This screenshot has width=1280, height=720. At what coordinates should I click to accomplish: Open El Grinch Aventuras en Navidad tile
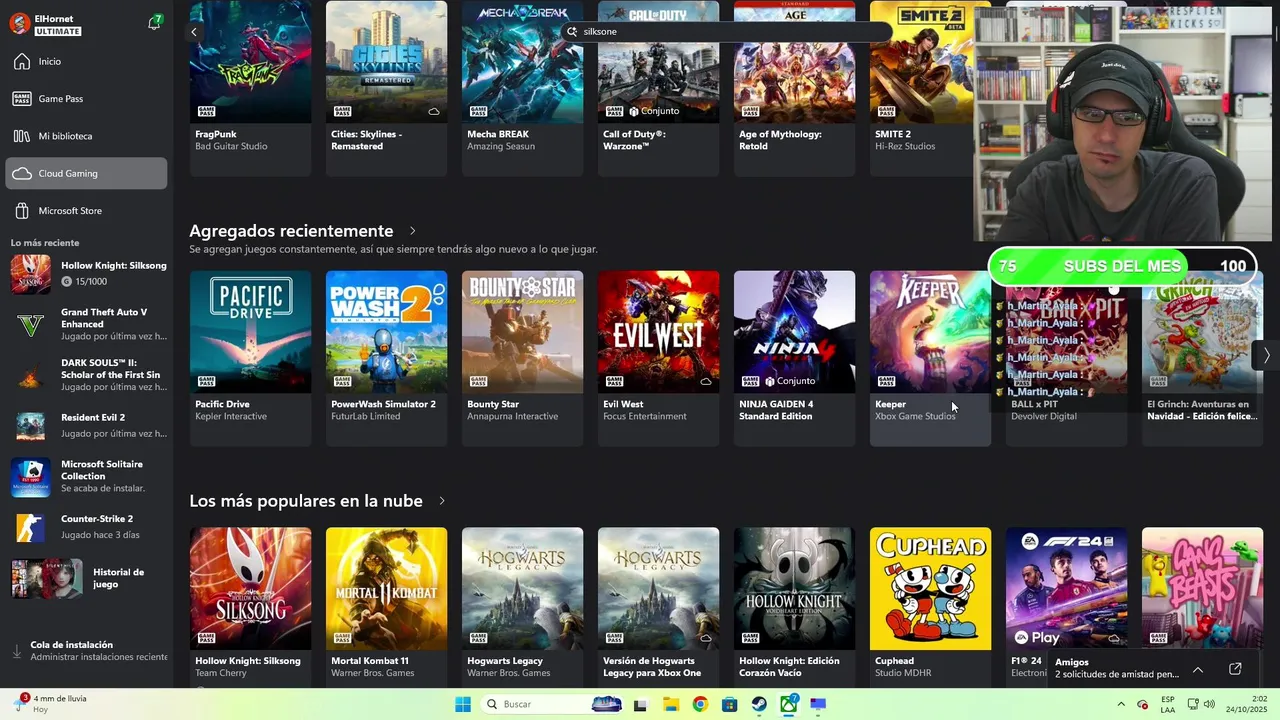tap(1202, 358)
